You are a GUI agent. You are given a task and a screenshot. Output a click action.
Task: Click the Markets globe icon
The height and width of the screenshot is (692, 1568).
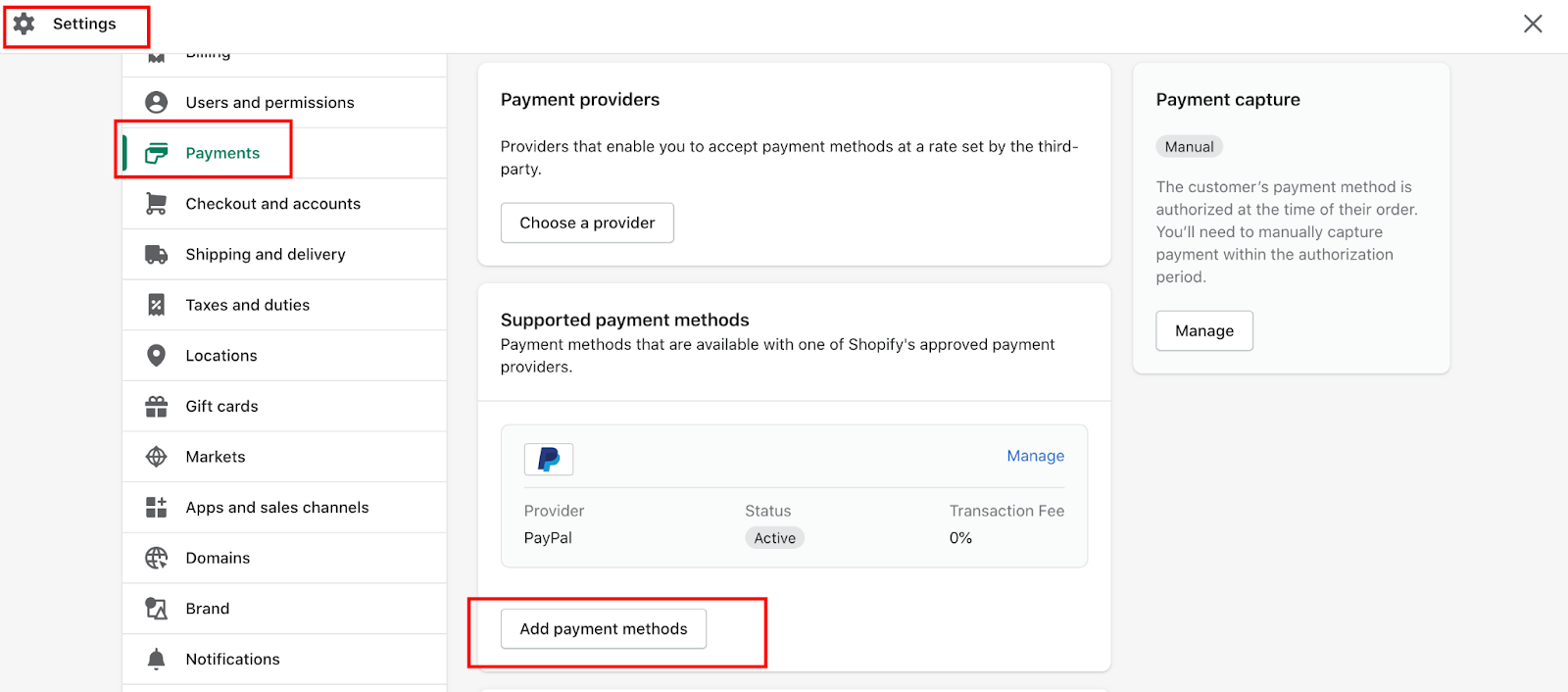coord(156,457)
